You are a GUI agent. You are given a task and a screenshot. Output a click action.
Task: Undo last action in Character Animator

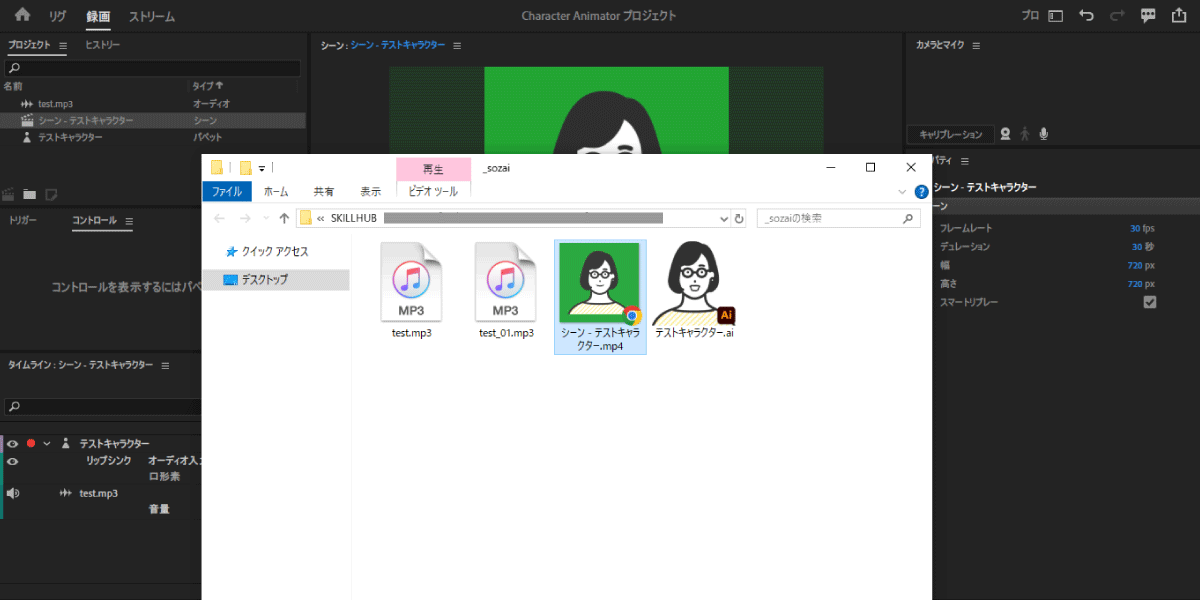tap(1087, 16)
